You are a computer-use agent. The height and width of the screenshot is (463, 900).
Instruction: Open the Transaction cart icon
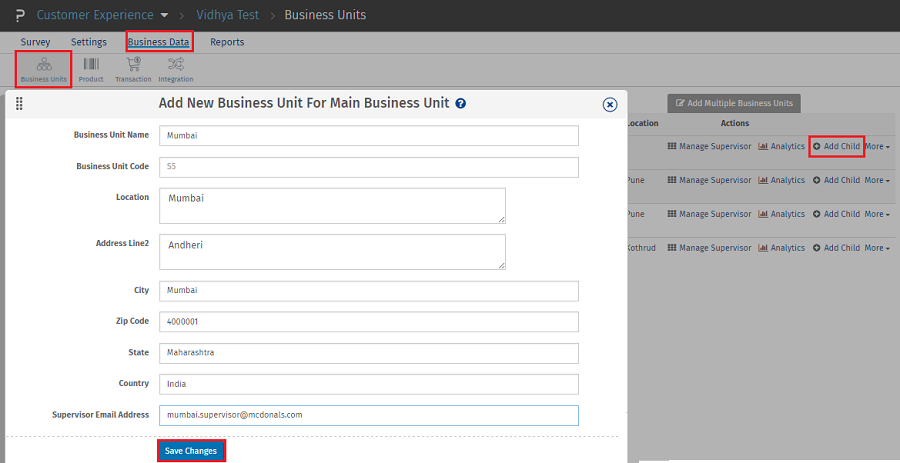click(133, 69)
